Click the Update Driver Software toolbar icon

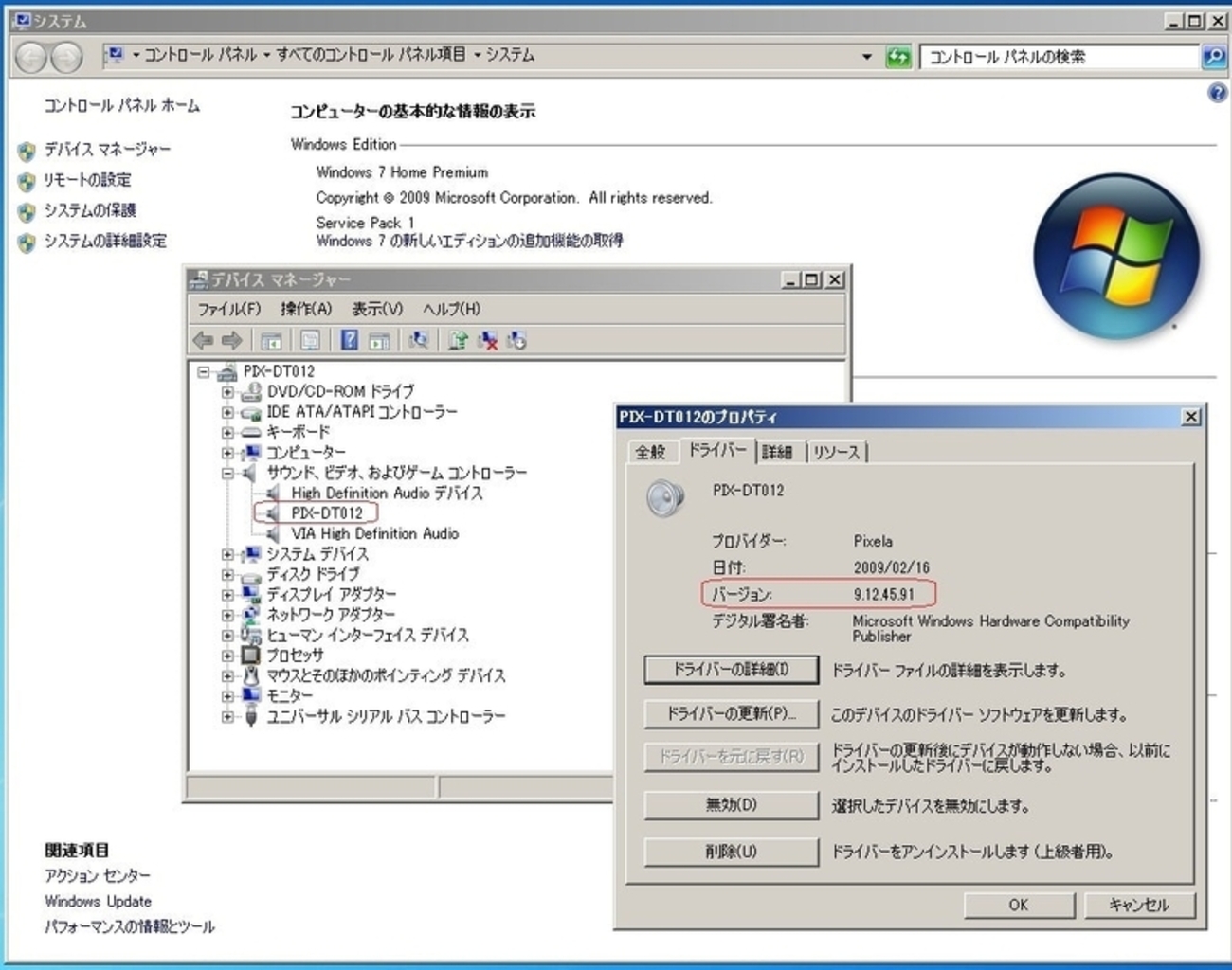(x=458, y=340)
